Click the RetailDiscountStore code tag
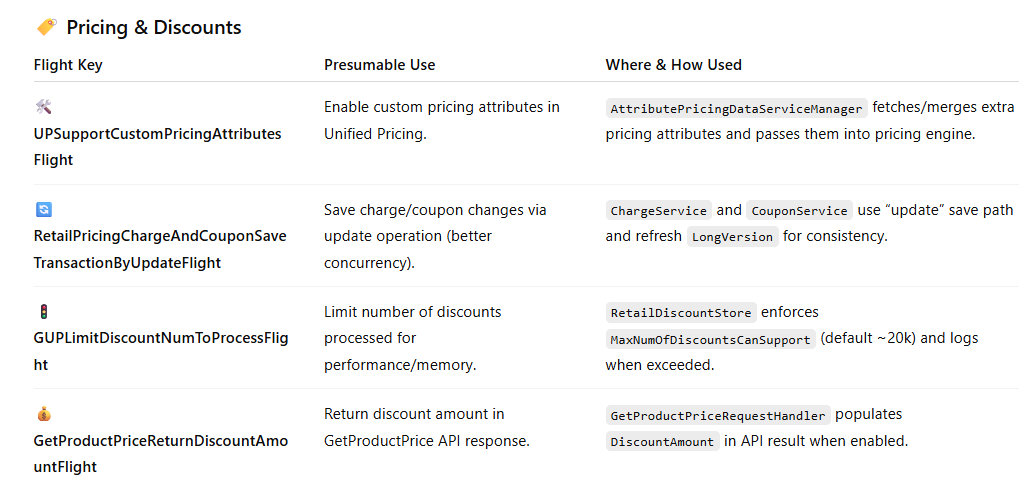This screenshot has height=495, width=1031. (681, 313)
